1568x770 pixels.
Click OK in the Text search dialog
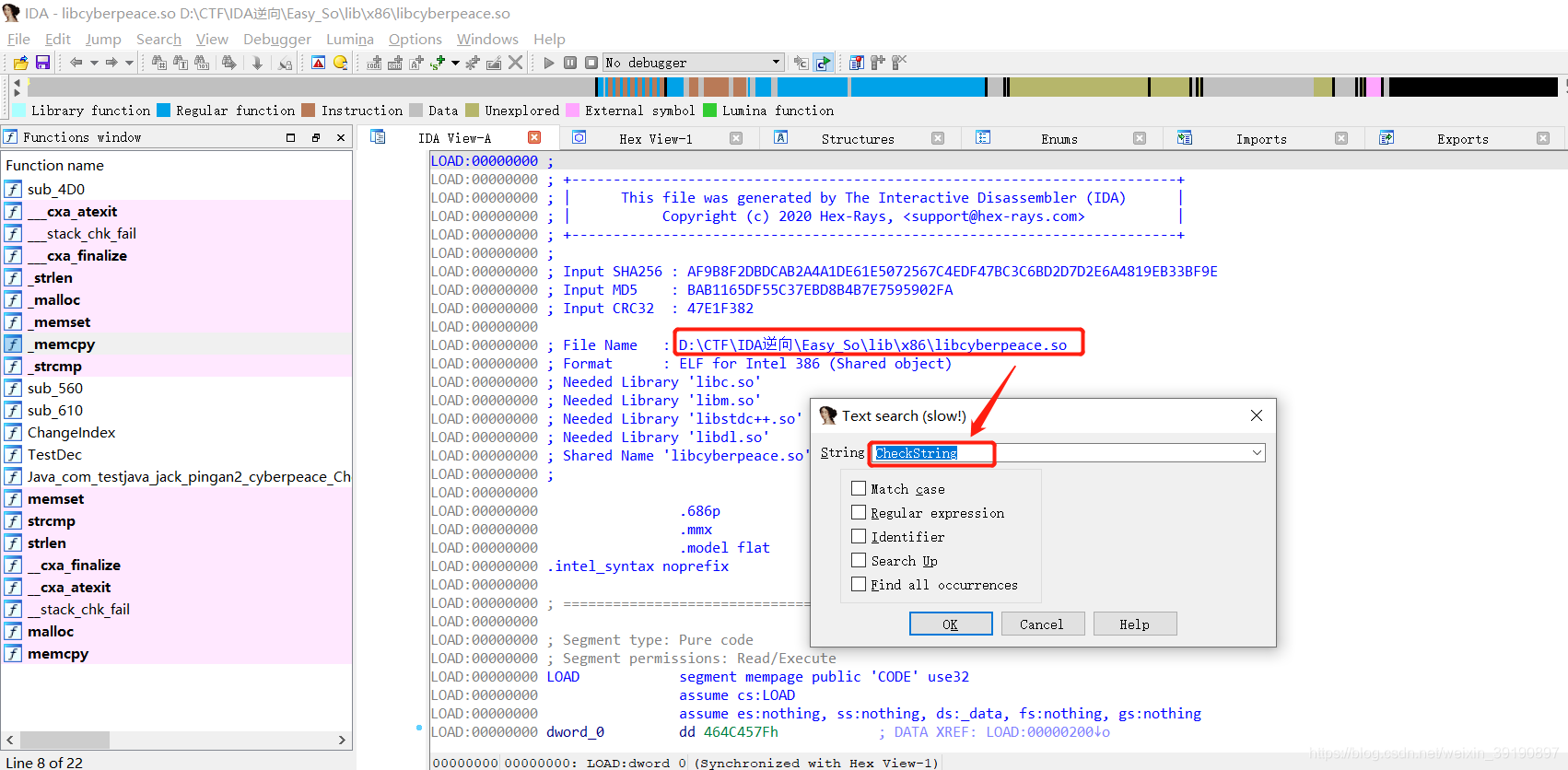[x=951, y=624]
